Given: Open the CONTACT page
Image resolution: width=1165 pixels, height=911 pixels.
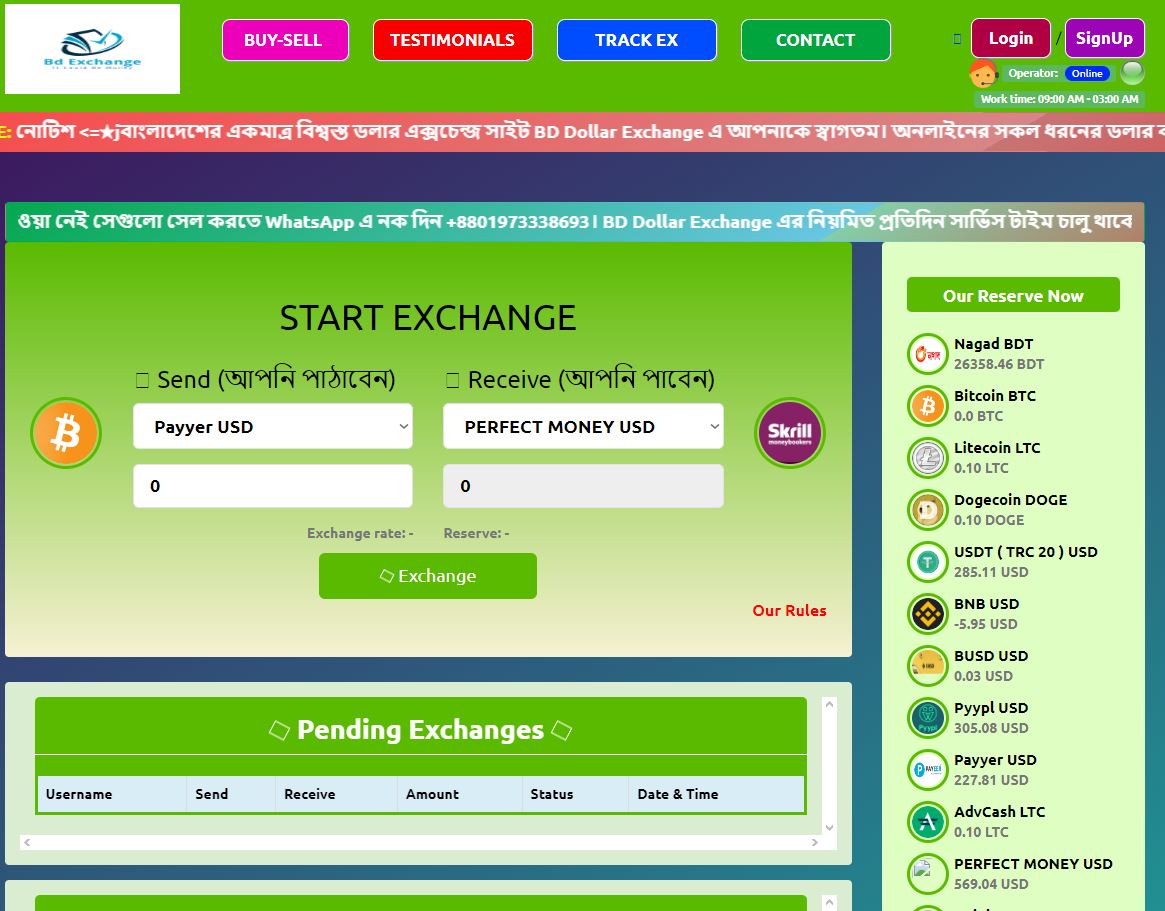Looking at the screenshot, I should (x=816, y=40).
